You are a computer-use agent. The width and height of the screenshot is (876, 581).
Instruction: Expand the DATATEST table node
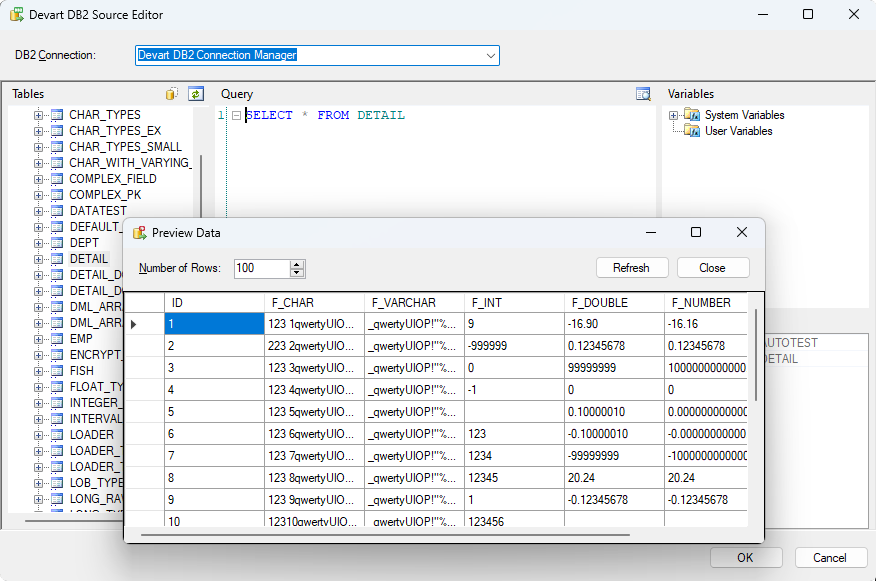tap(39, 211)
